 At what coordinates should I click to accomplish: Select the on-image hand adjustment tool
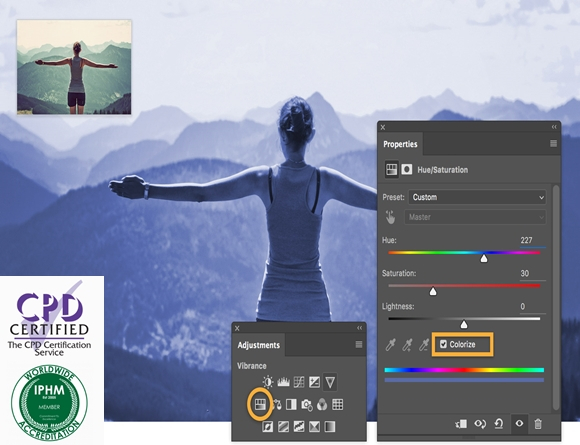pos(390,217)
